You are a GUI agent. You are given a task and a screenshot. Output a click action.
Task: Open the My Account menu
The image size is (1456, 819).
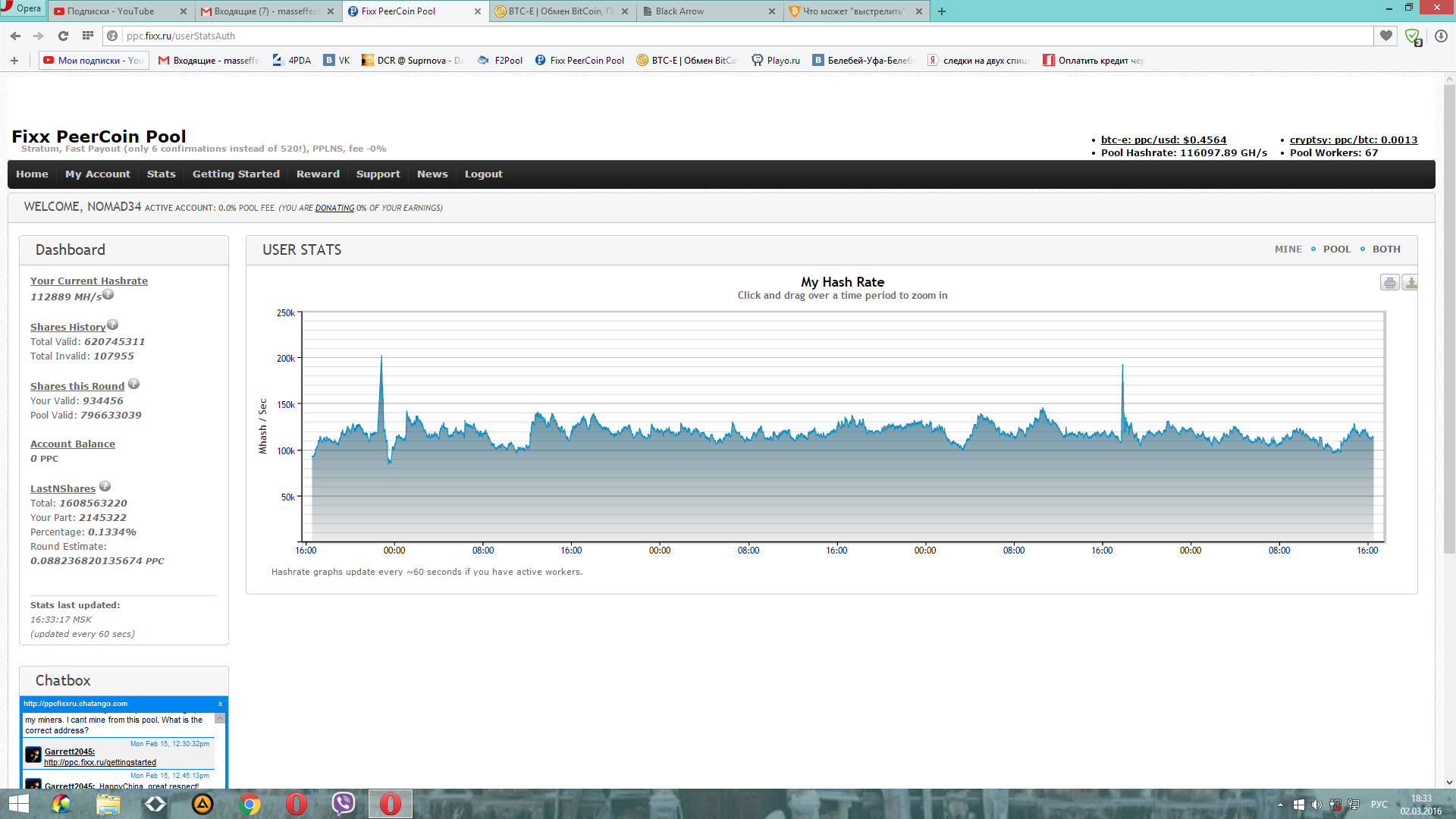click(98, 174)
